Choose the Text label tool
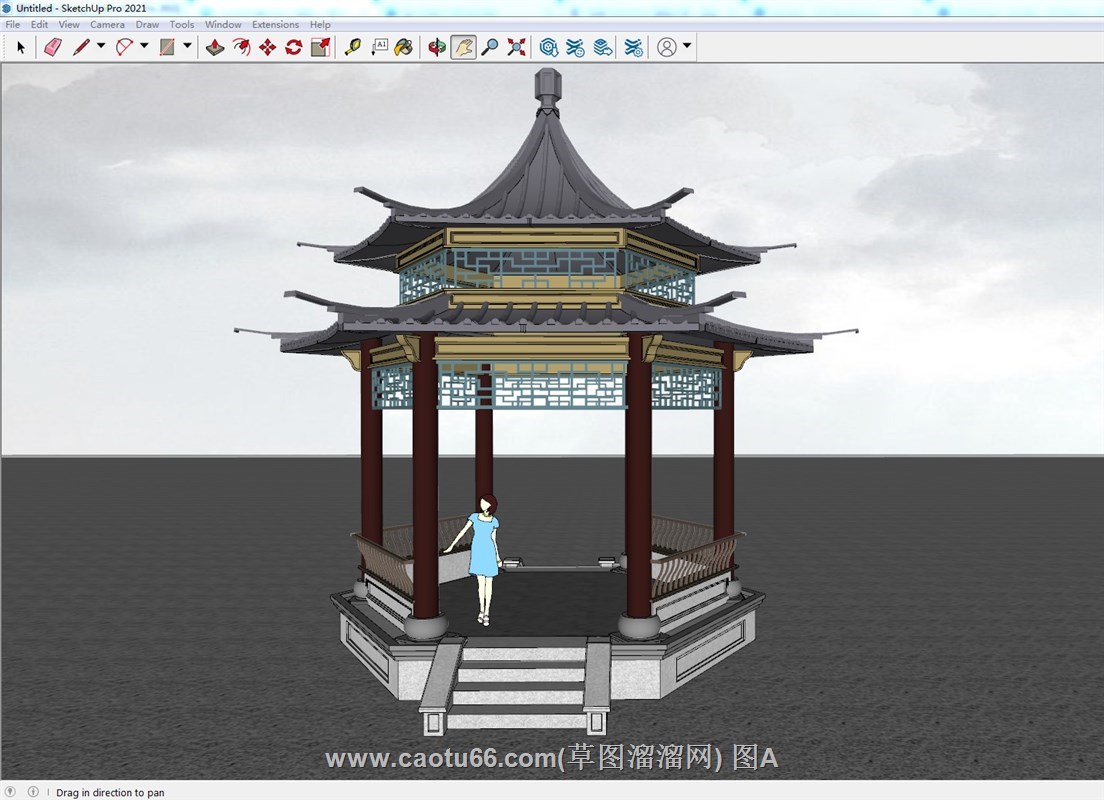 [380, 47]
